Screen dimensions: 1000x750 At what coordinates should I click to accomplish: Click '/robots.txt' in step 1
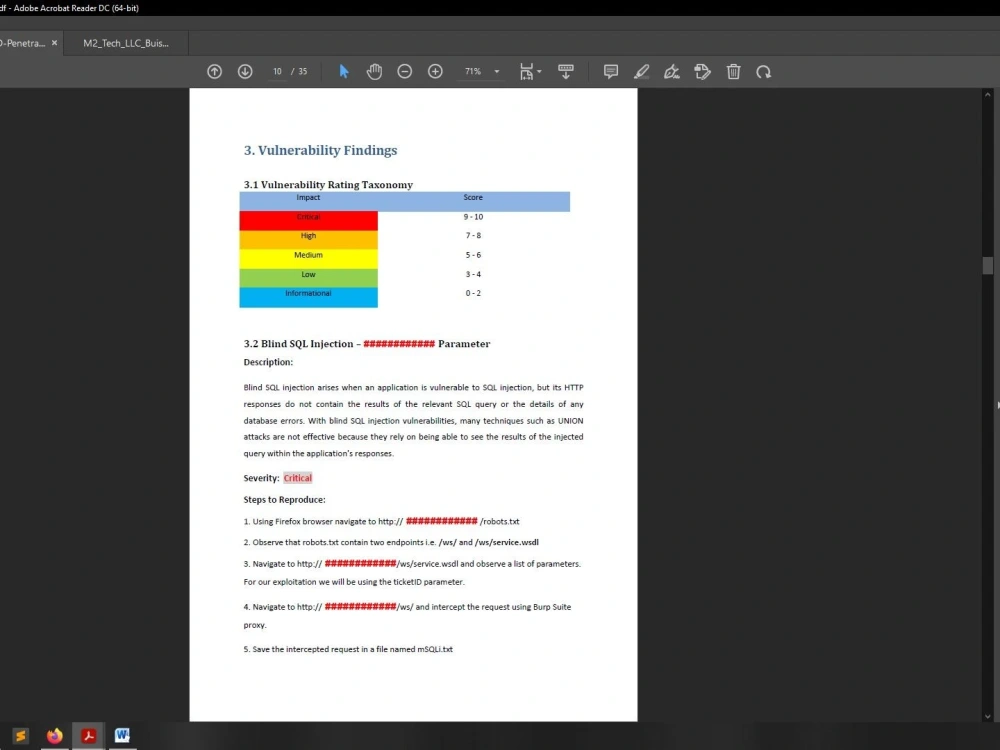pyautogui.click(x=499, y=522)
